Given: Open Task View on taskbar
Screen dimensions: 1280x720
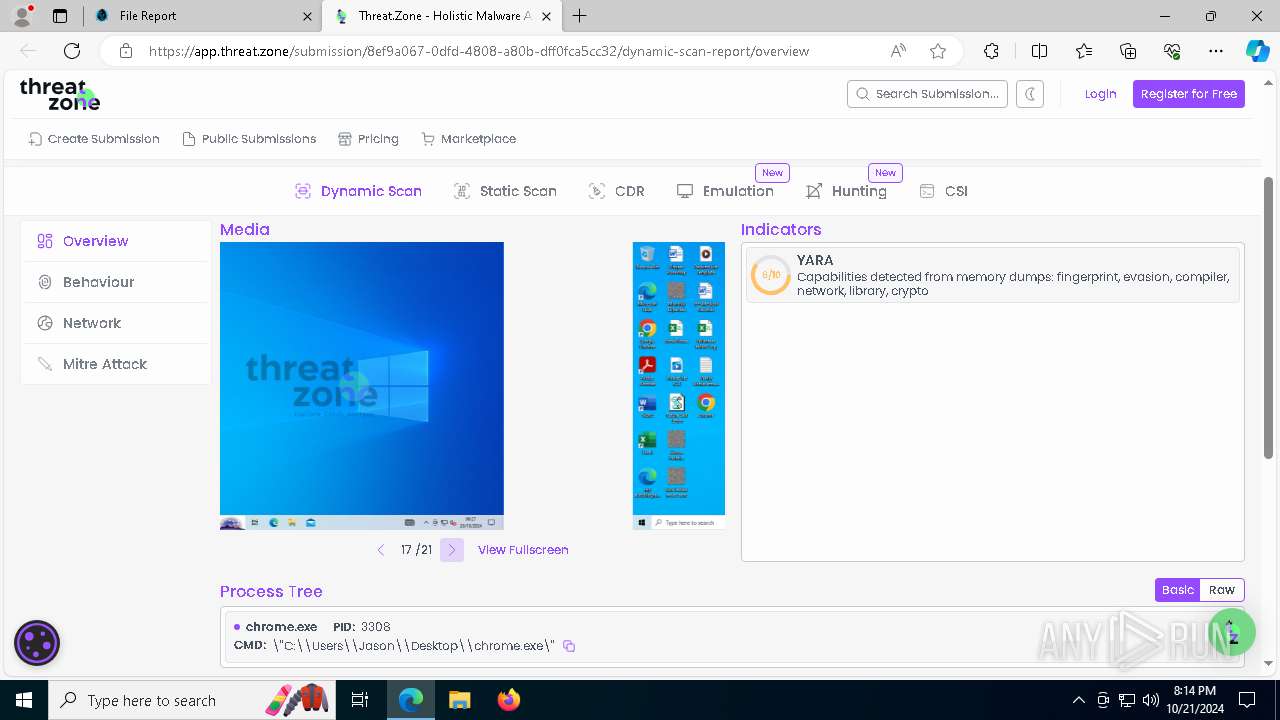Looking at the screenshot, I should [x=361, y=700].
